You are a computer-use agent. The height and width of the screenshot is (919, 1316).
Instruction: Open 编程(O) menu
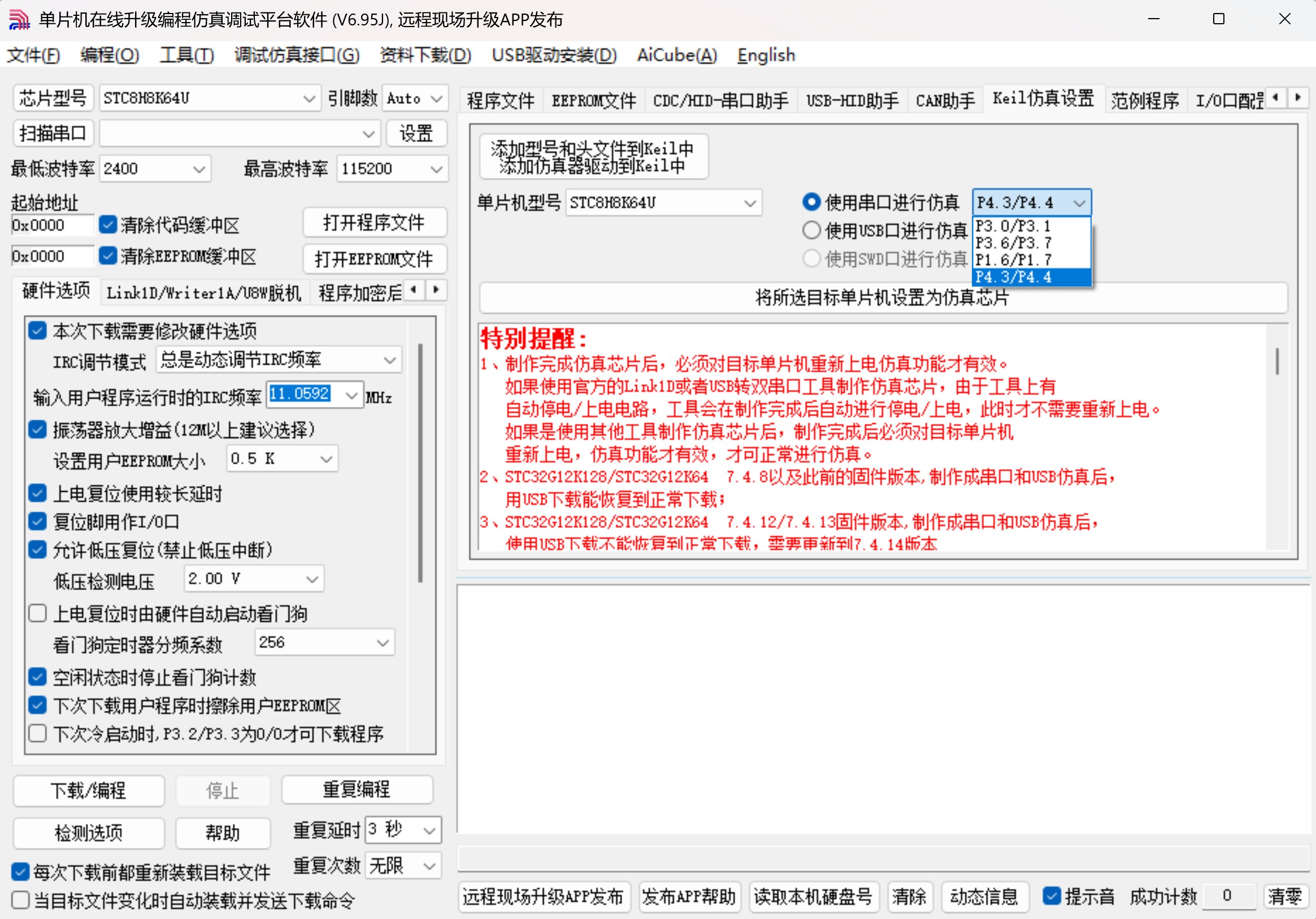pyautogui.click(x=110, y=55)
